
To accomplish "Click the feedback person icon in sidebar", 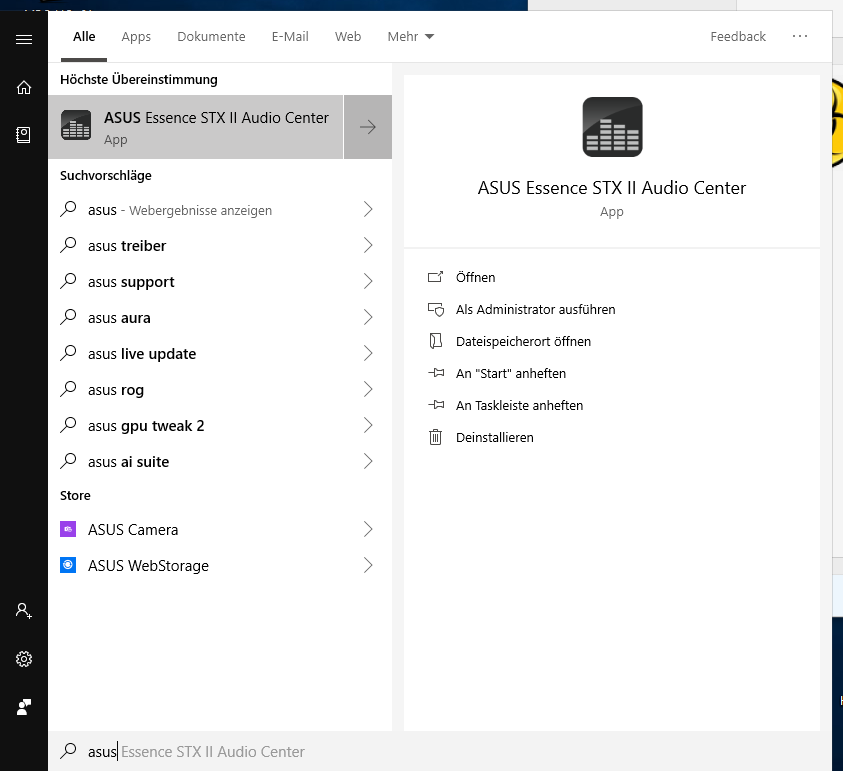I will 24,706.
